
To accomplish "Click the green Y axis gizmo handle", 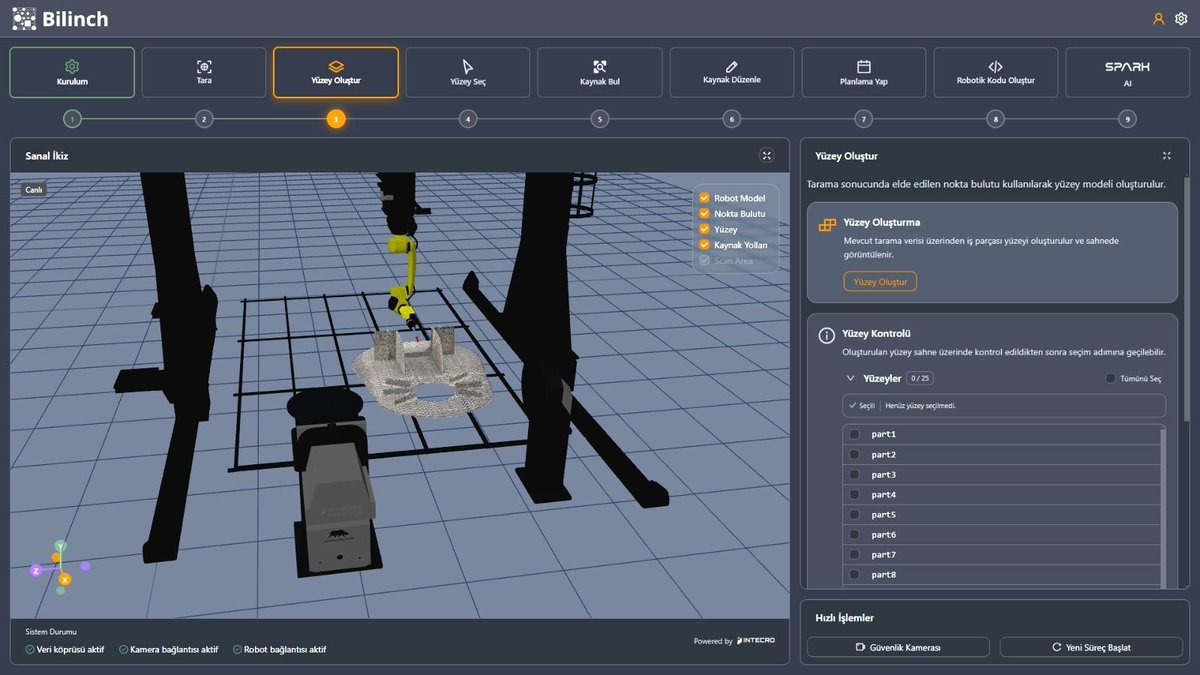I will click(61, 546).
